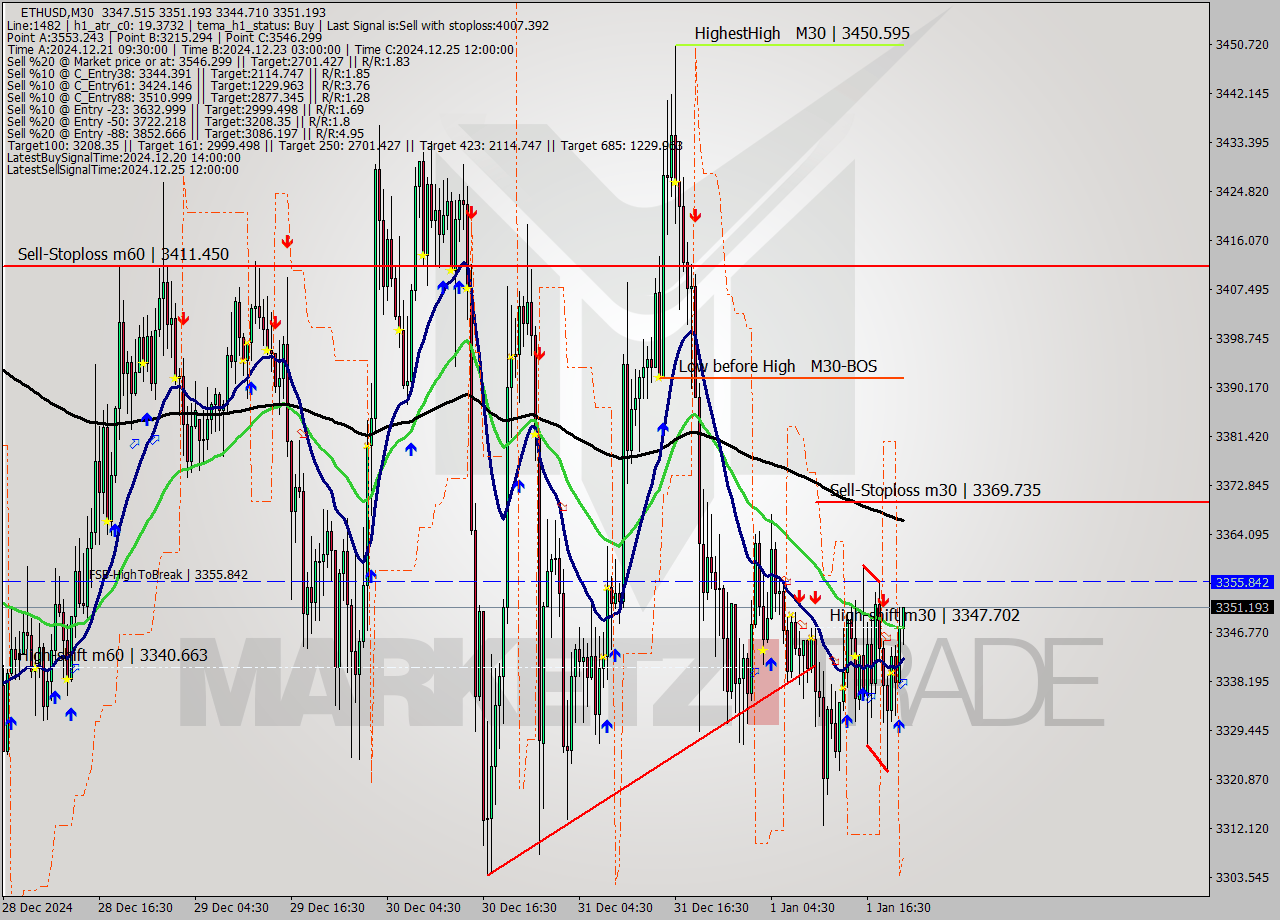Select the 'Sell %10 @ C_Entry61' row

188,85
